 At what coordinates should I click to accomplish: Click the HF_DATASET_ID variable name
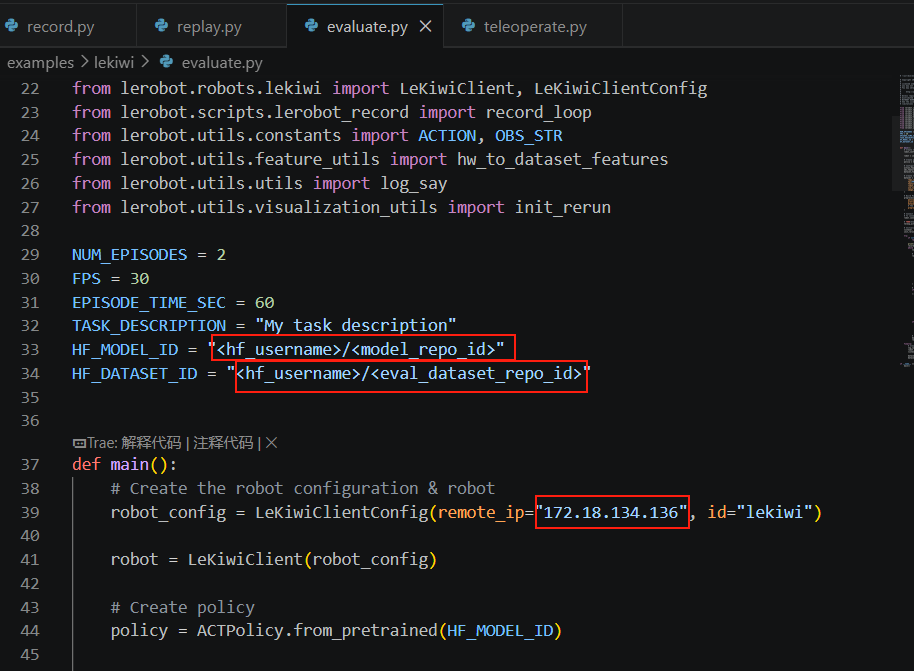[x=135, y=373]
